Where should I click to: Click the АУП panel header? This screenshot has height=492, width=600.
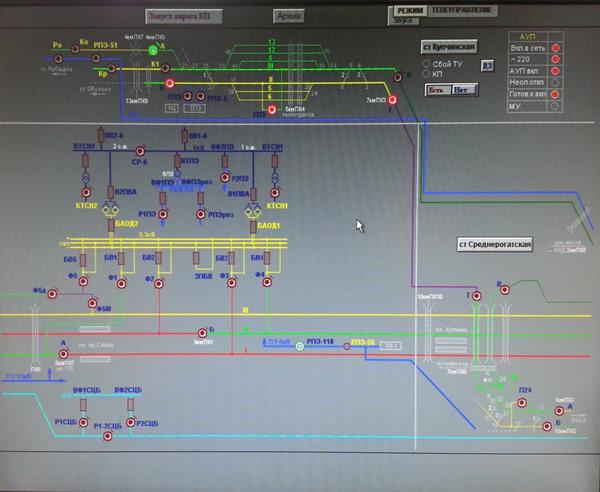[527, 37]
